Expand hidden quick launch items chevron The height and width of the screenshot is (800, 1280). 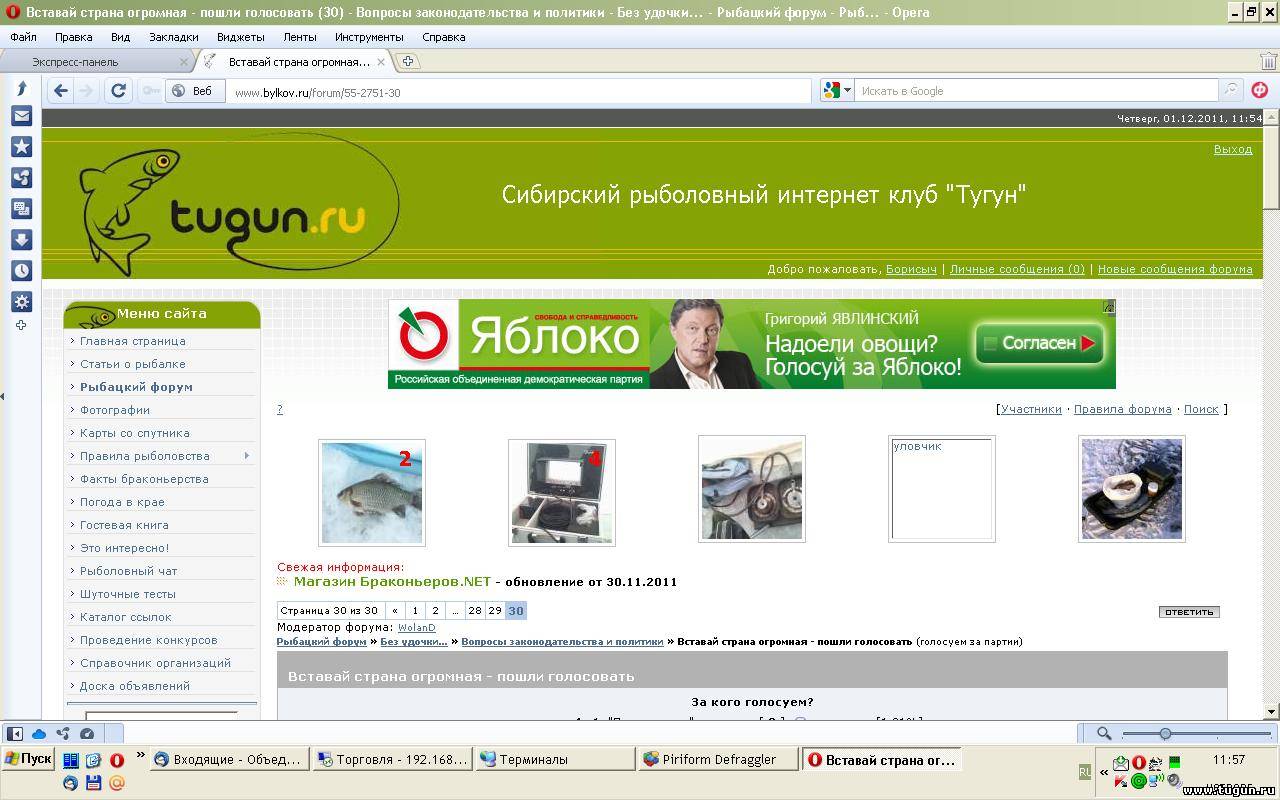141,755
